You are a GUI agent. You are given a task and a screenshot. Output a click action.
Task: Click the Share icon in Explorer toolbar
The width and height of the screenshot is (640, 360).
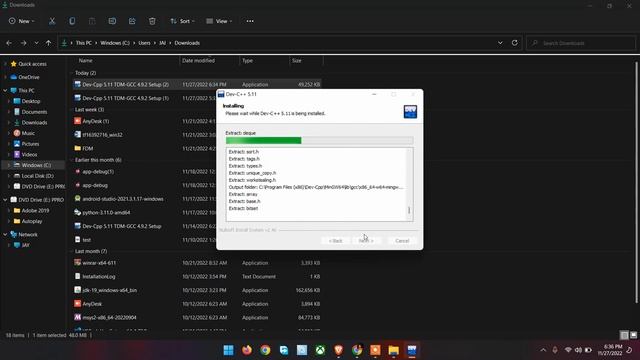[132, 21]
